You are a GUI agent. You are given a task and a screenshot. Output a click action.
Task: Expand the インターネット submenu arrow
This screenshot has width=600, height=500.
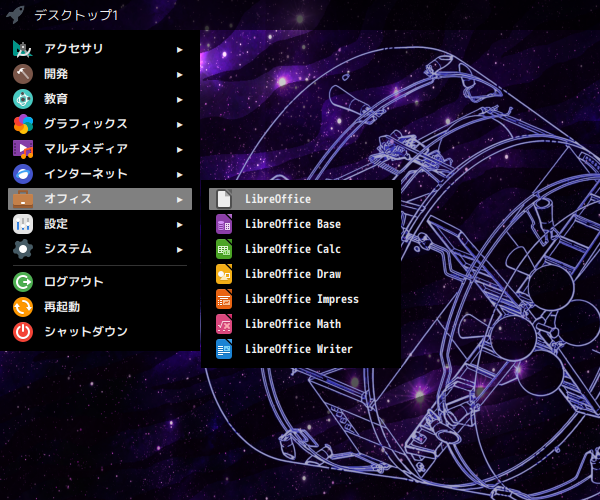179,175
